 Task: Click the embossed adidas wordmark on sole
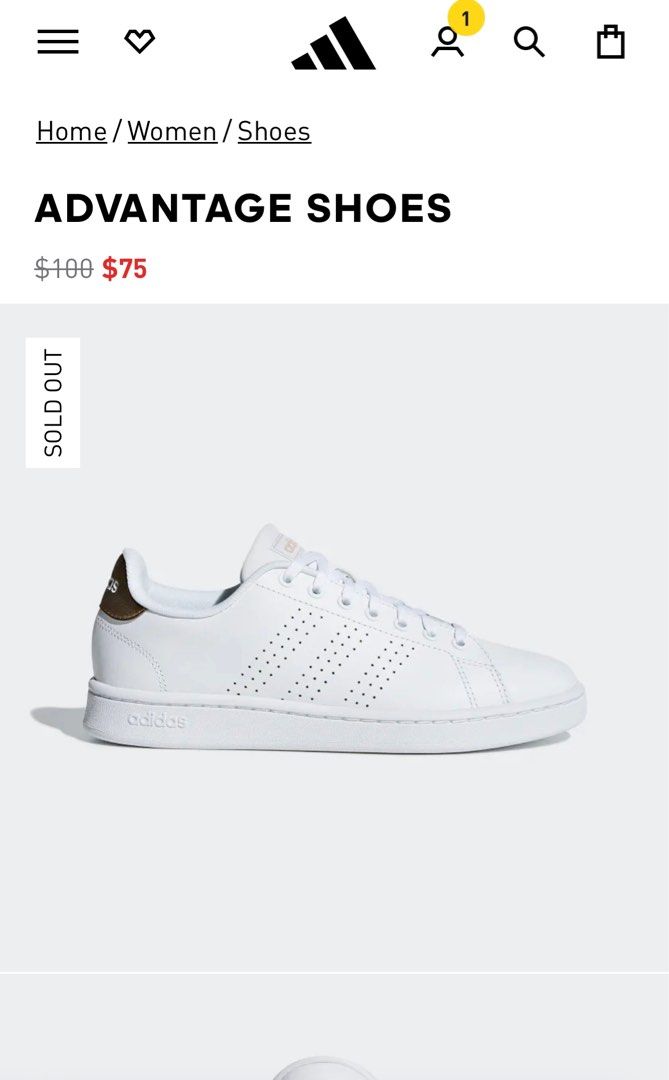coord(156,720)
